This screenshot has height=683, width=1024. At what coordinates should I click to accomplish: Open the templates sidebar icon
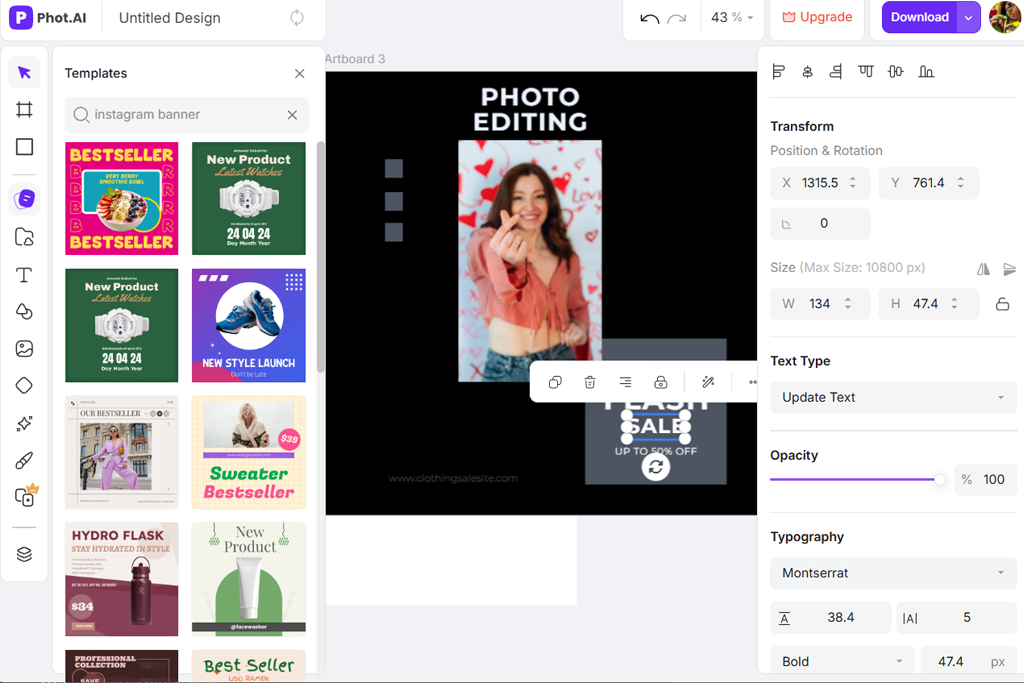tap(24, 199)
